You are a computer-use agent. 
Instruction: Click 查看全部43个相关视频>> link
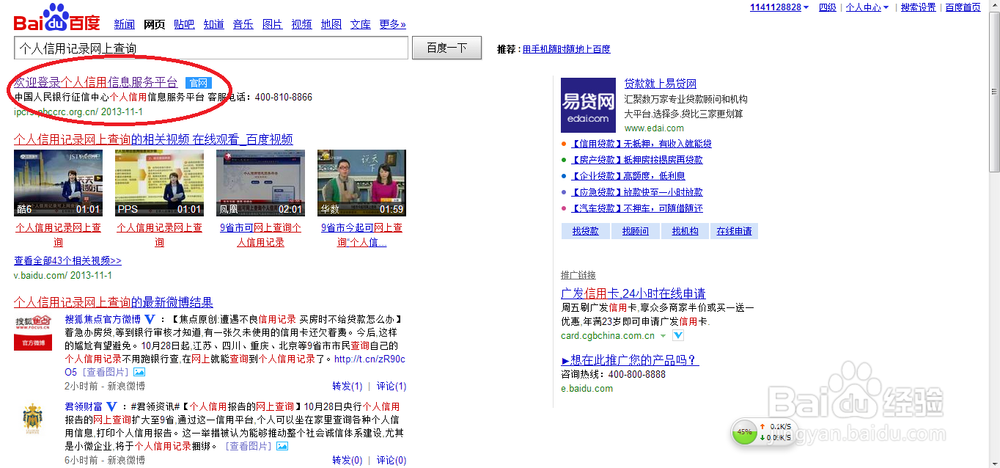click(x=68, y=261)
